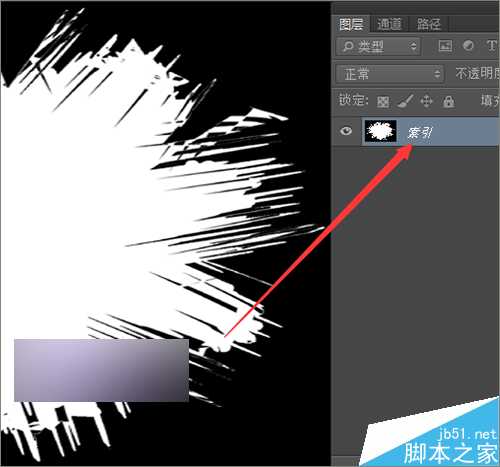Click the 填充 fill label
Image resolution: width=500 pixels, height=467 pixels.
coord(490,101)
